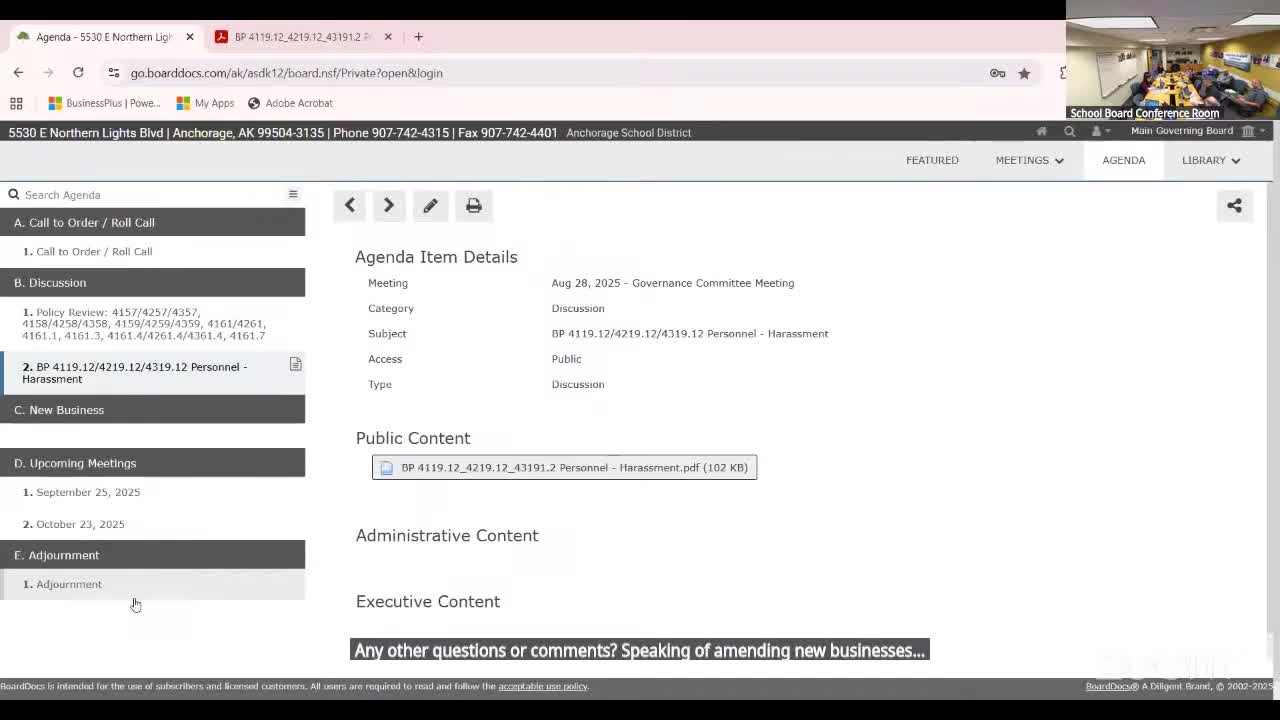Select the AGENDA tab
This screenshot has width=1280, height=720.
1124,160
